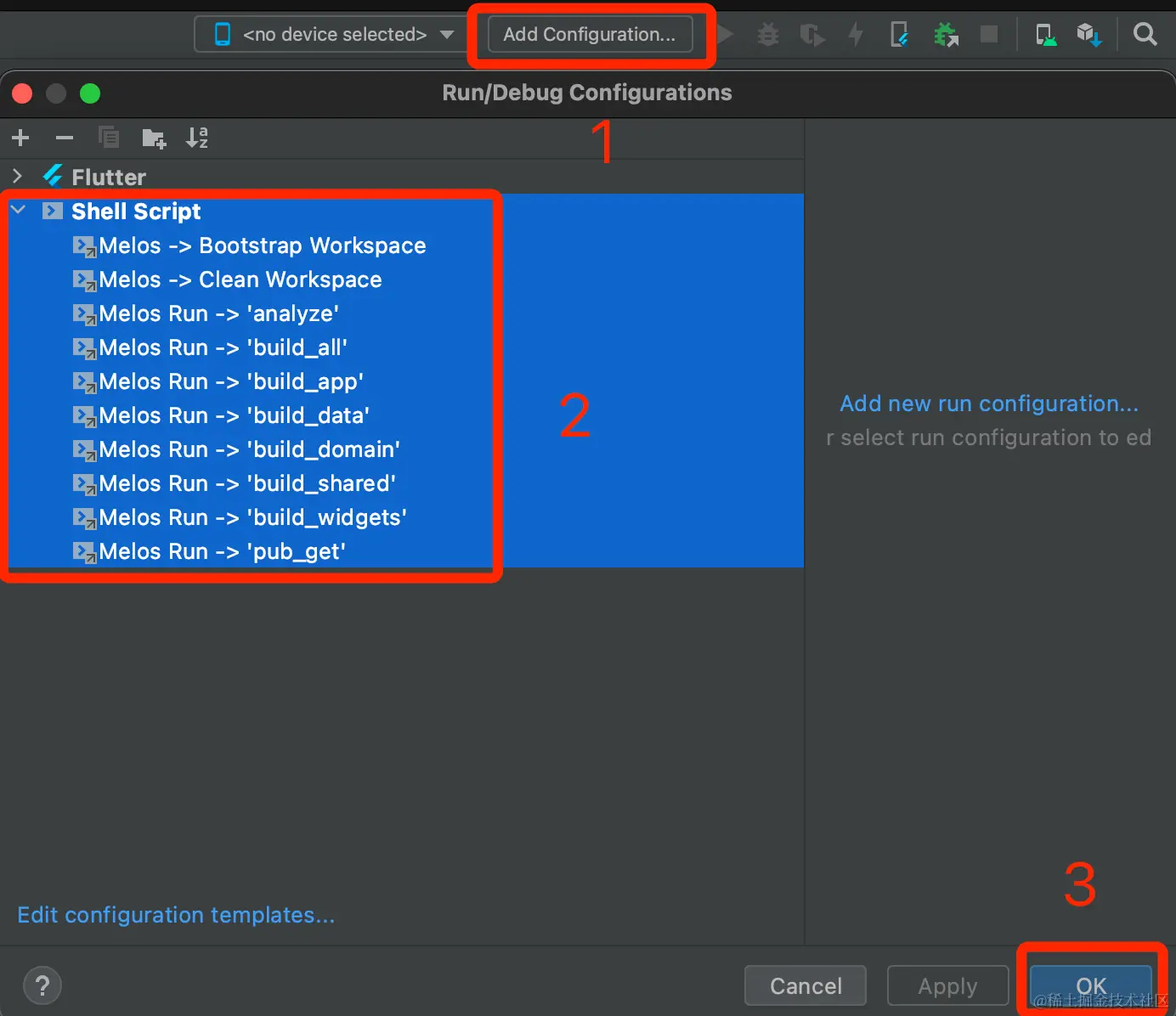Select Melos Run -> 'build_widgets'

pyautogui.click(x=253, y=517)
